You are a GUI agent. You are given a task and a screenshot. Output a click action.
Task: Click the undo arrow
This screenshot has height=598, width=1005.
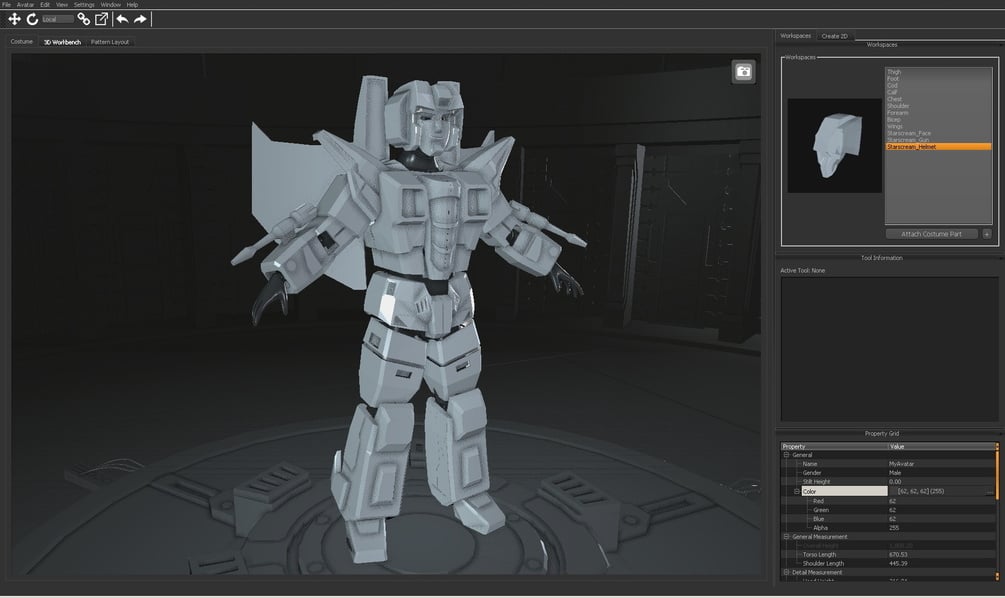click(122, 19)
